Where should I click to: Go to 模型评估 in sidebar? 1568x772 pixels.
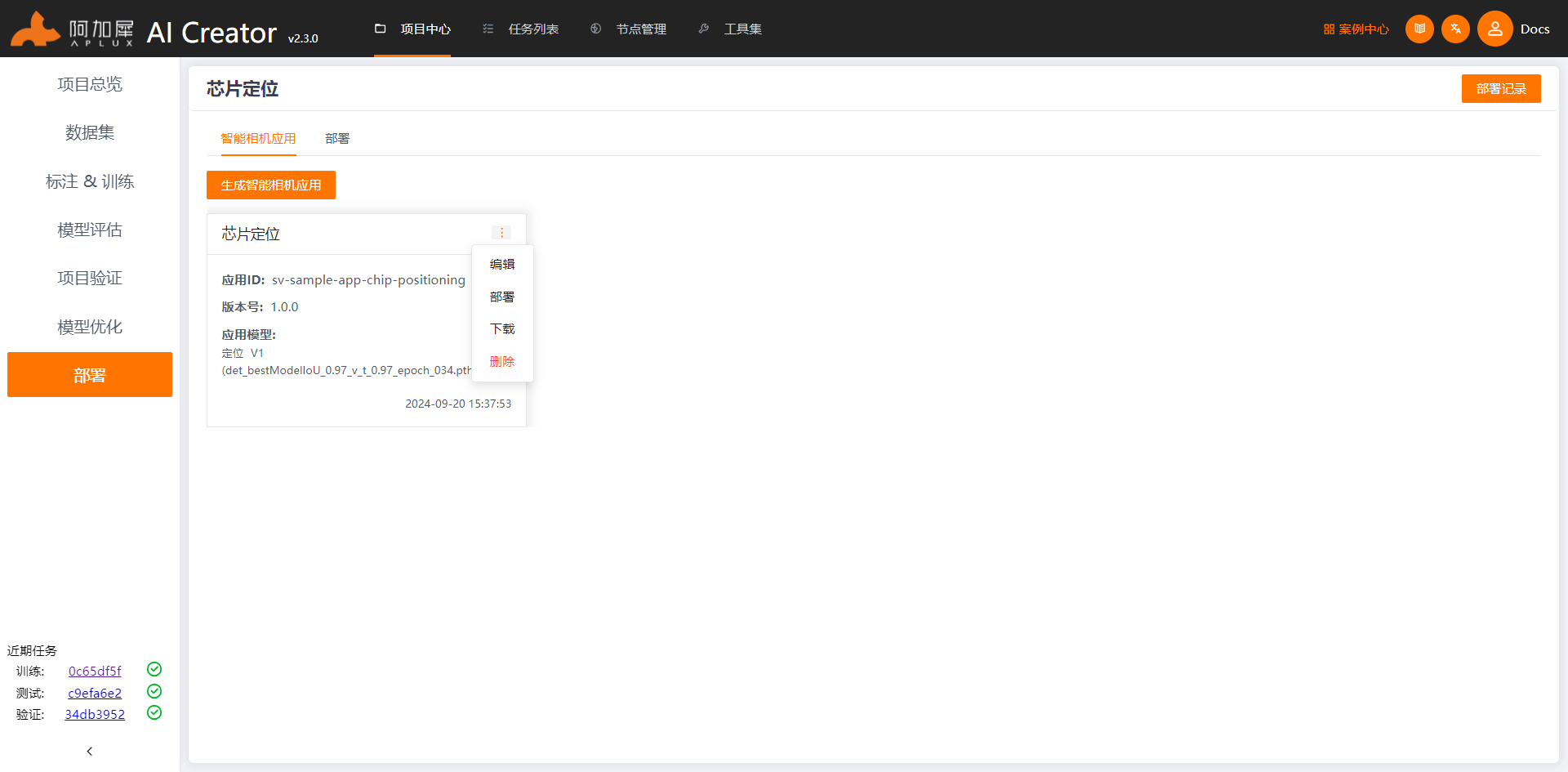pyautogui.click(x=90, y=230)
